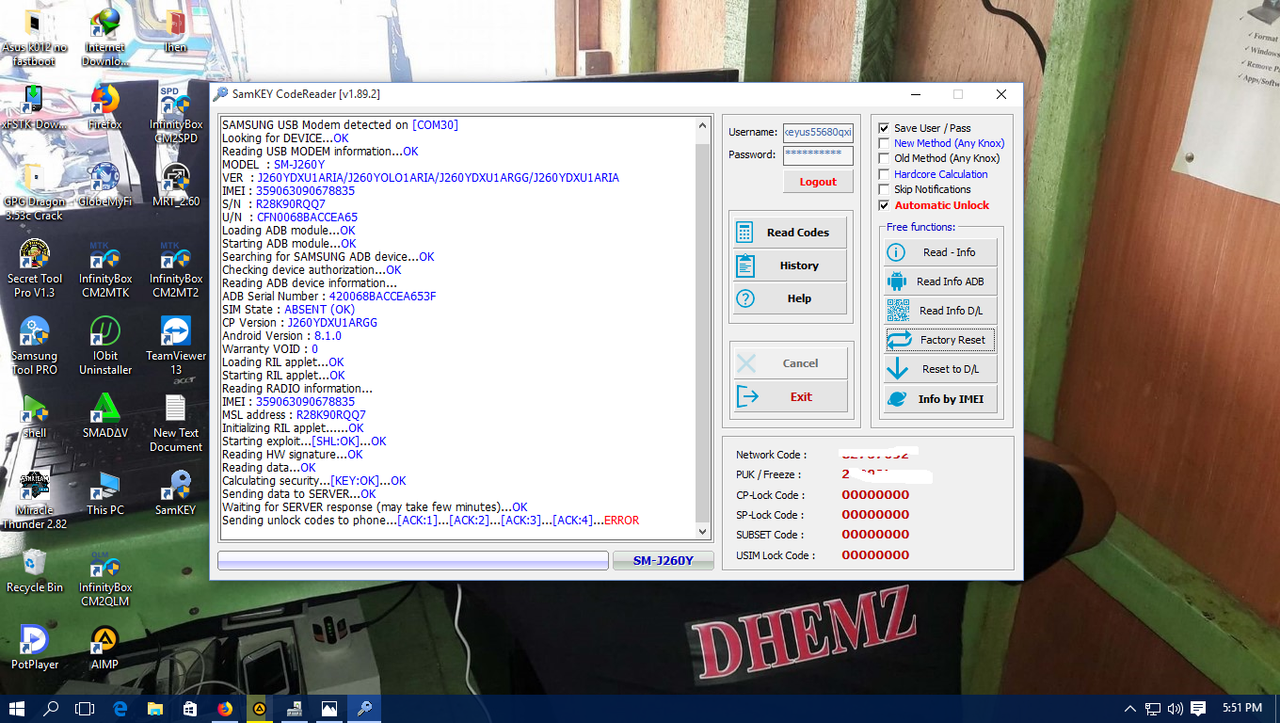Launch IObit Uninstaller from the desktop

coord(105,346)
